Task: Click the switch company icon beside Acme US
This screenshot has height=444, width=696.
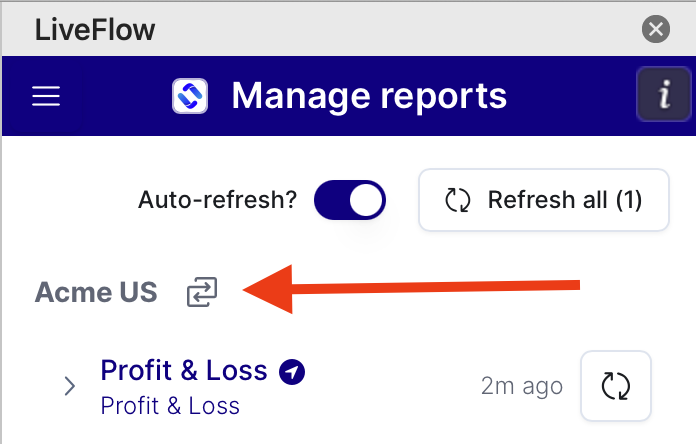Action: click(202, 292)
